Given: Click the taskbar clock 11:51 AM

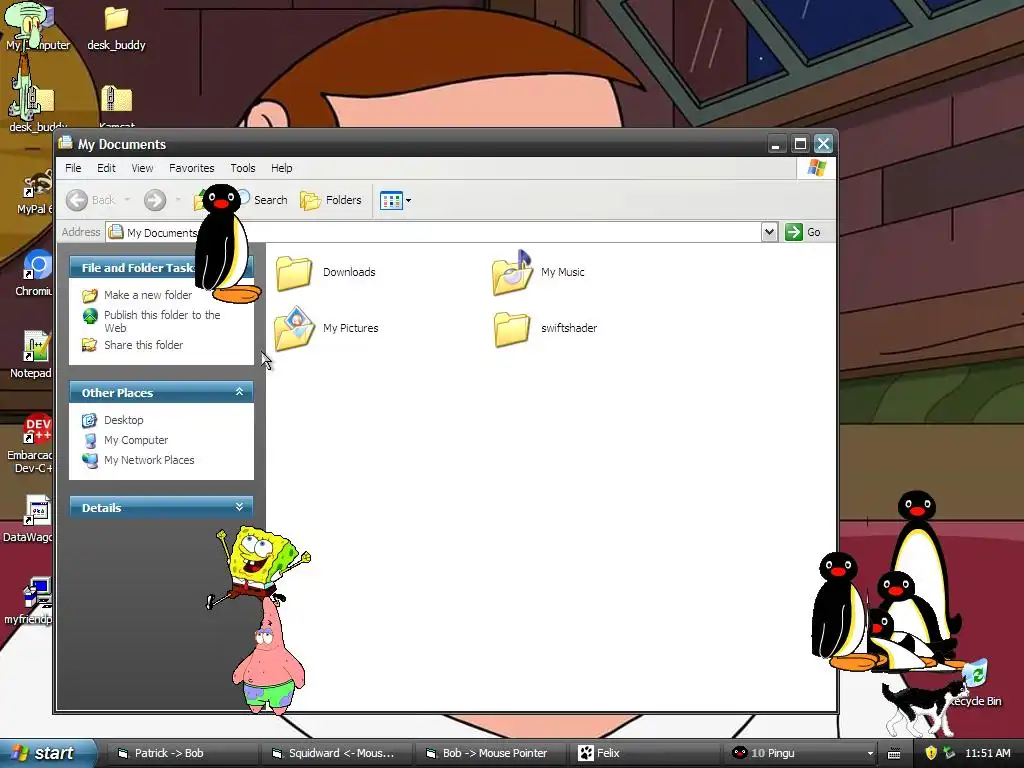Looking at the screenshot, I should pos(987,753).
